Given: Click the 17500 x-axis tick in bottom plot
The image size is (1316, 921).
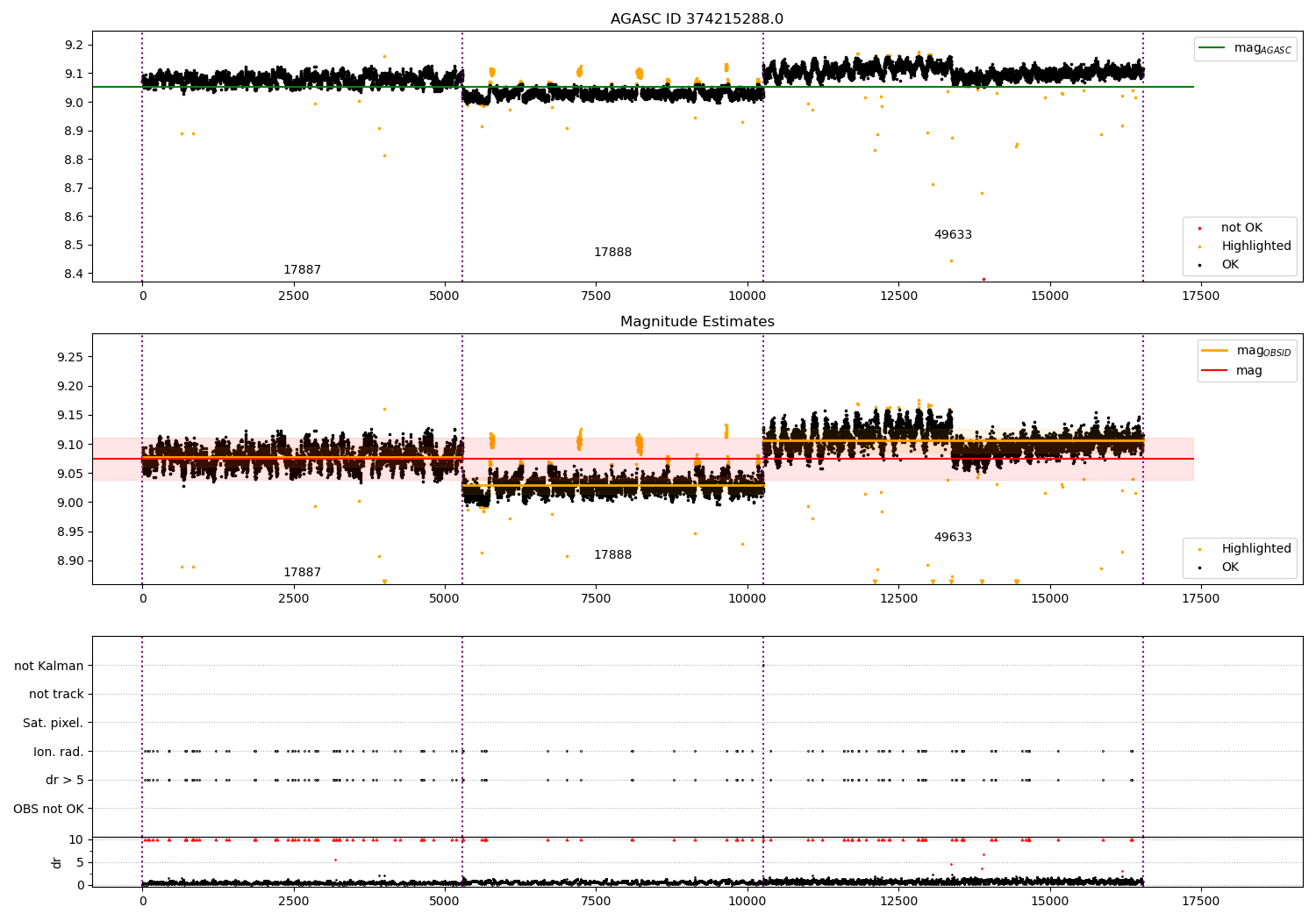Looking at the screenshot, I should (x=1201, y=901).
